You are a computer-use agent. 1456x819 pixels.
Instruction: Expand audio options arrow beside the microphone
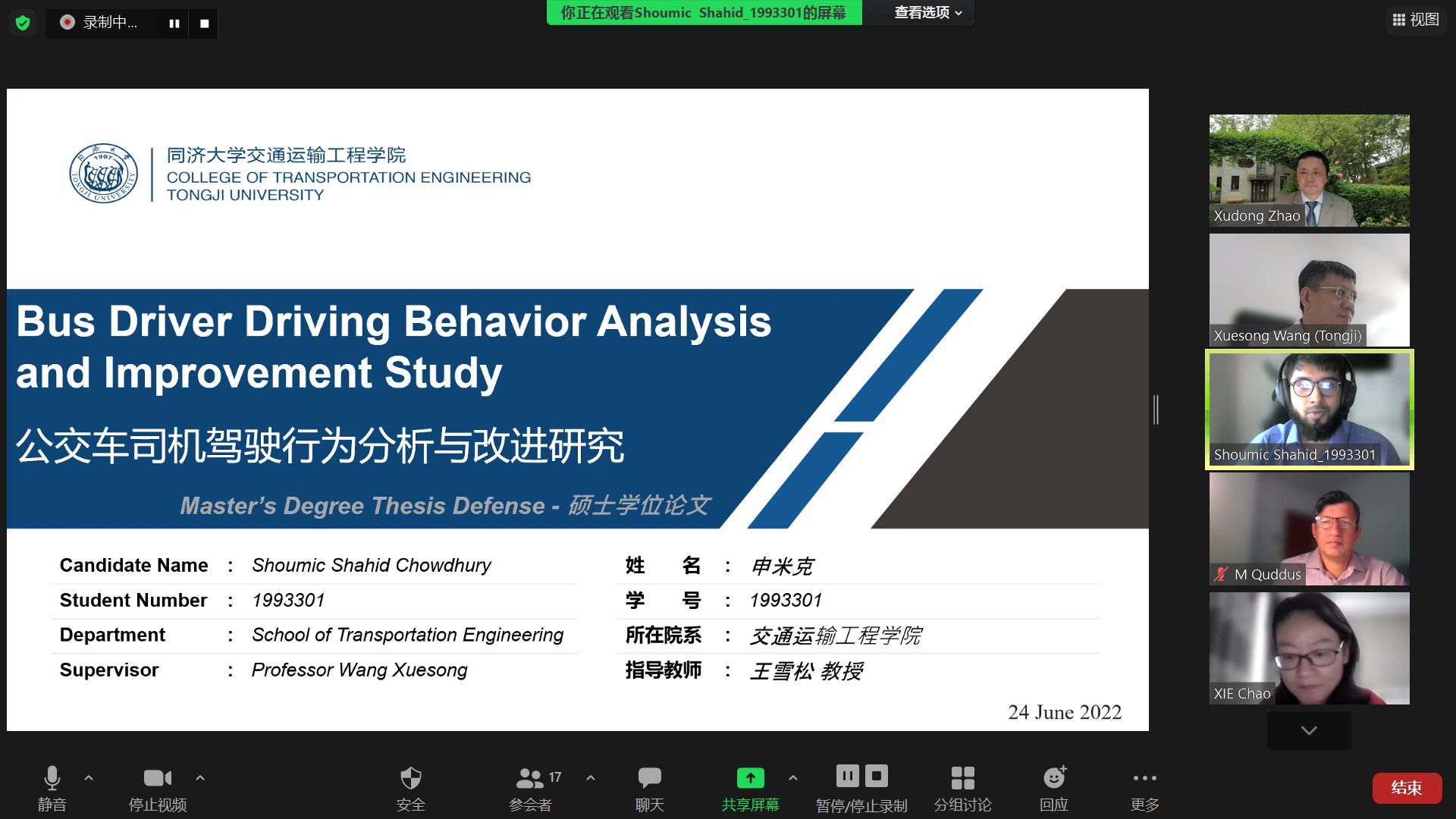[89, 777]
